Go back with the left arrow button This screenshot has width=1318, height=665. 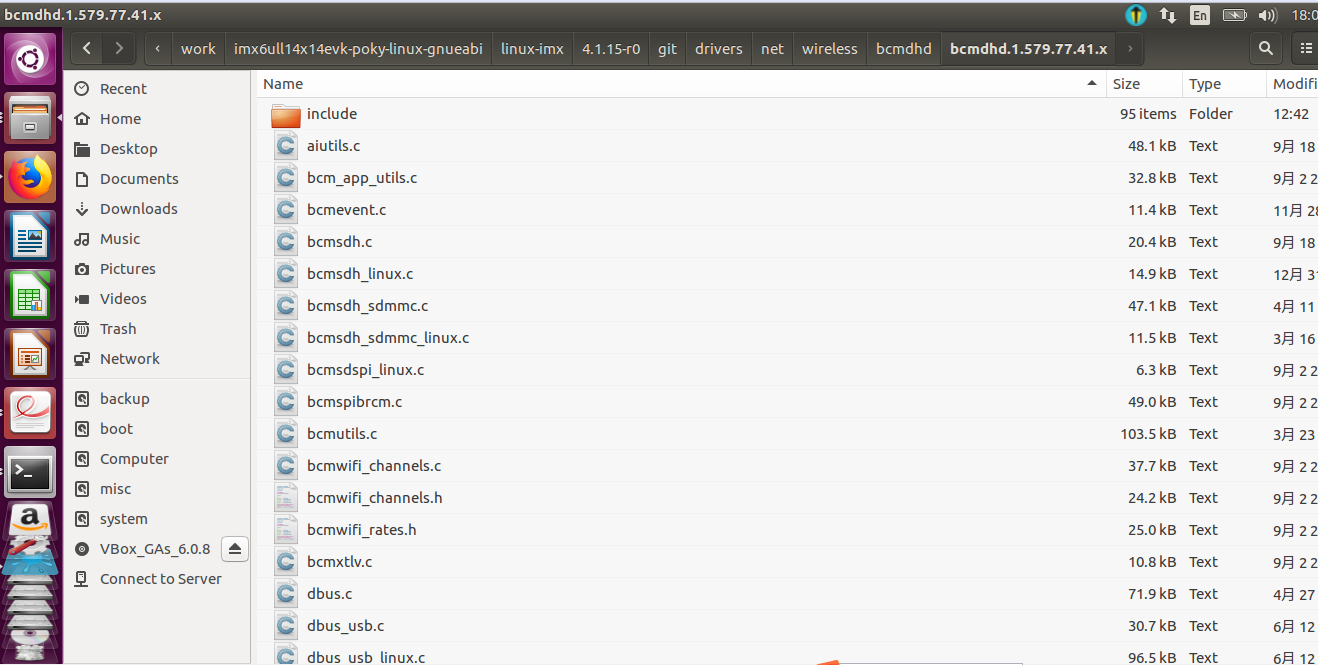87,48
